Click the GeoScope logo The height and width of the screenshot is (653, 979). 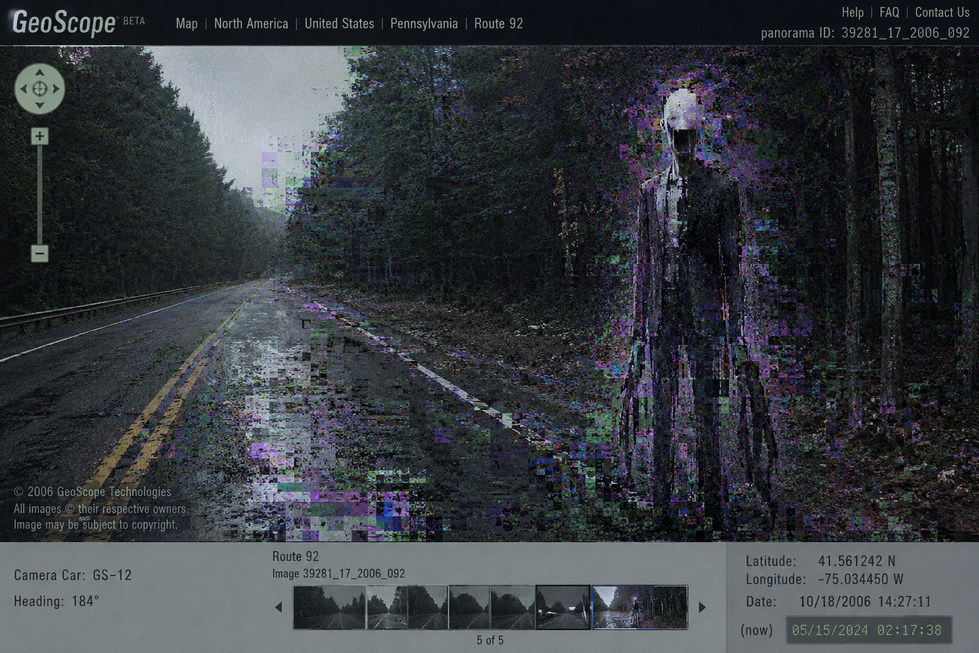point(64,22)
